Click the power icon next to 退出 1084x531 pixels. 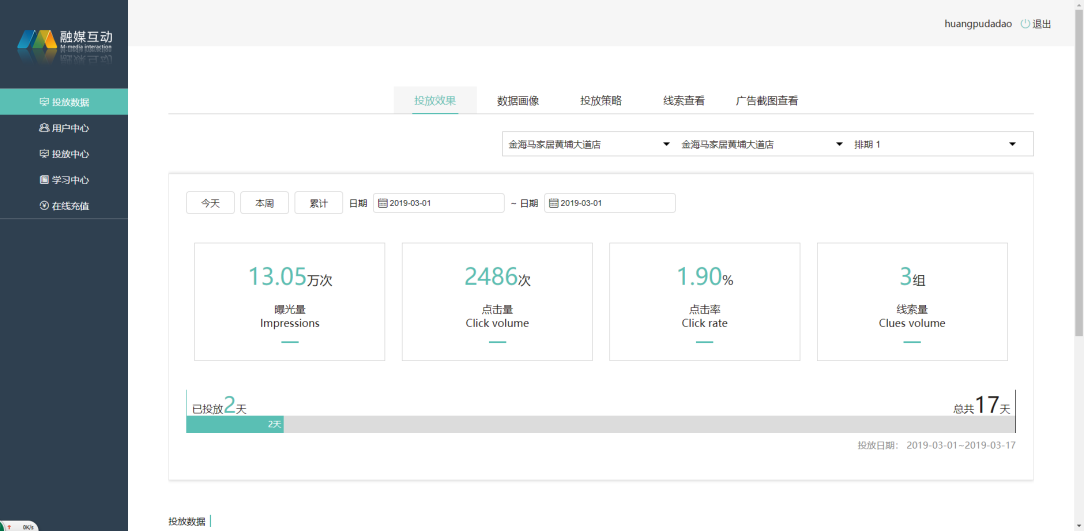1025,24
